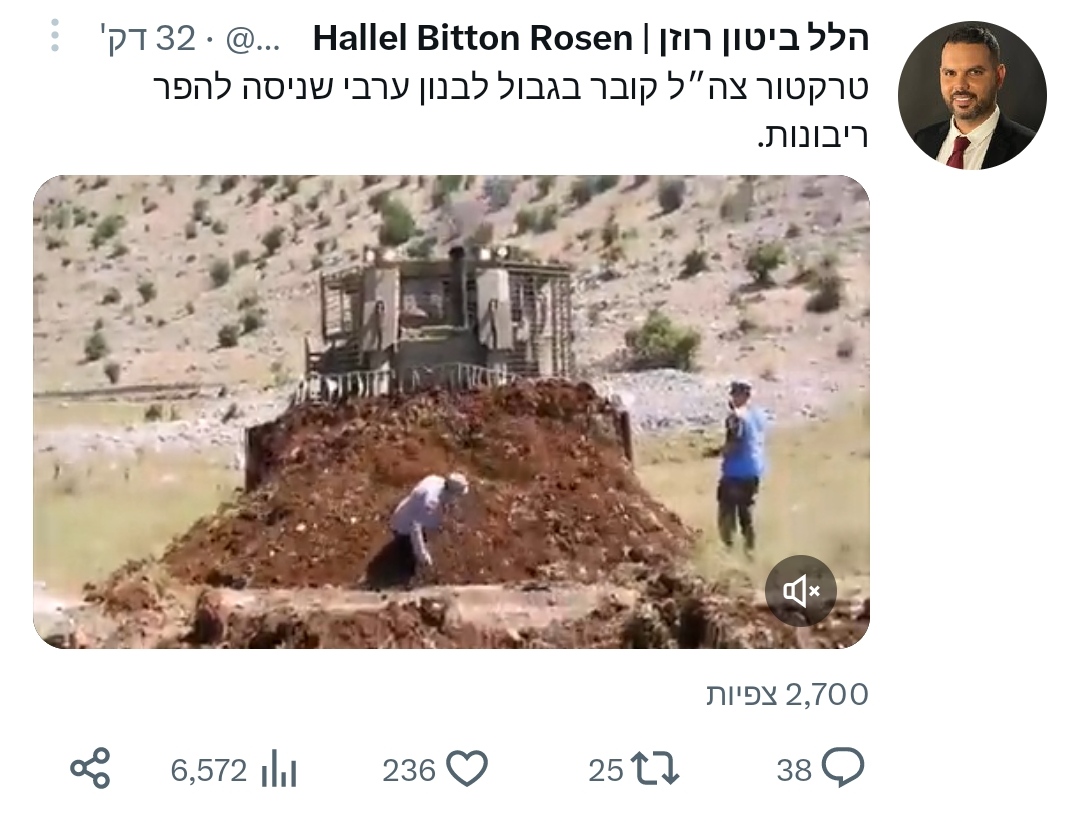Click the 38 replies count
This screenshot has width=1080, height=822.
pos(794,770)
